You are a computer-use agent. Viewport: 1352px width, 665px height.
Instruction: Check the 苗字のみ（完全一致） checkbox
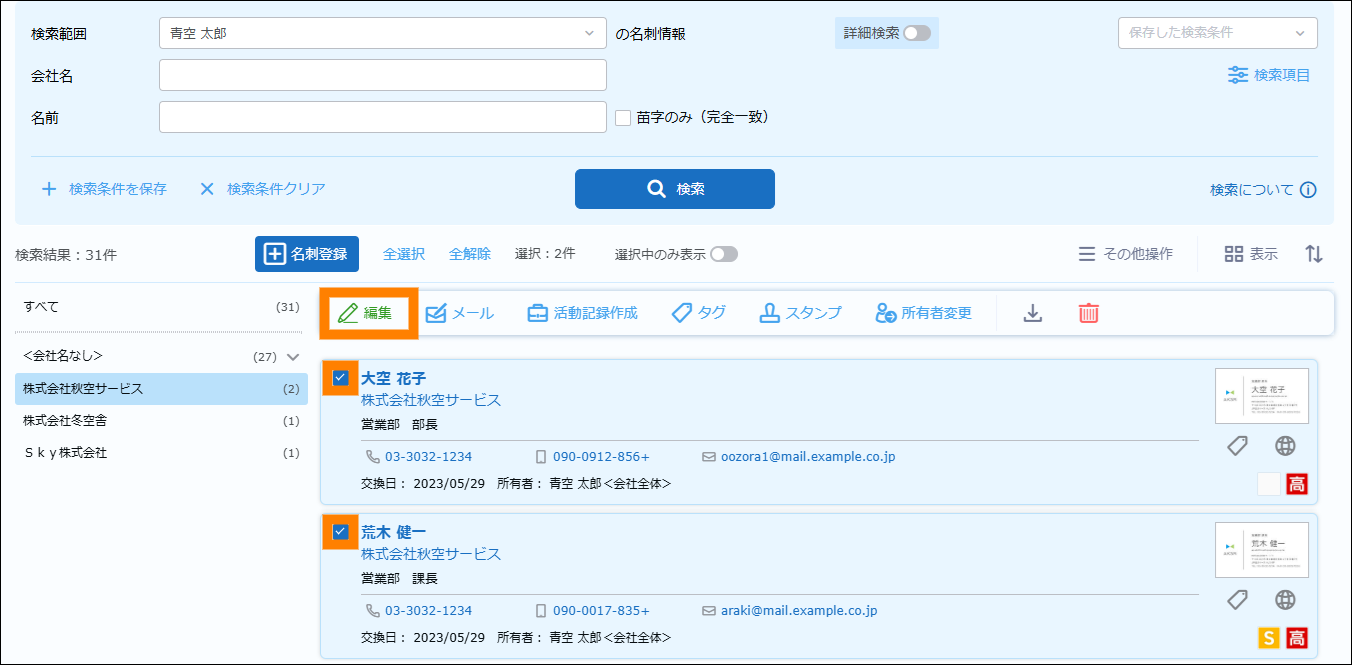[623, 117]
